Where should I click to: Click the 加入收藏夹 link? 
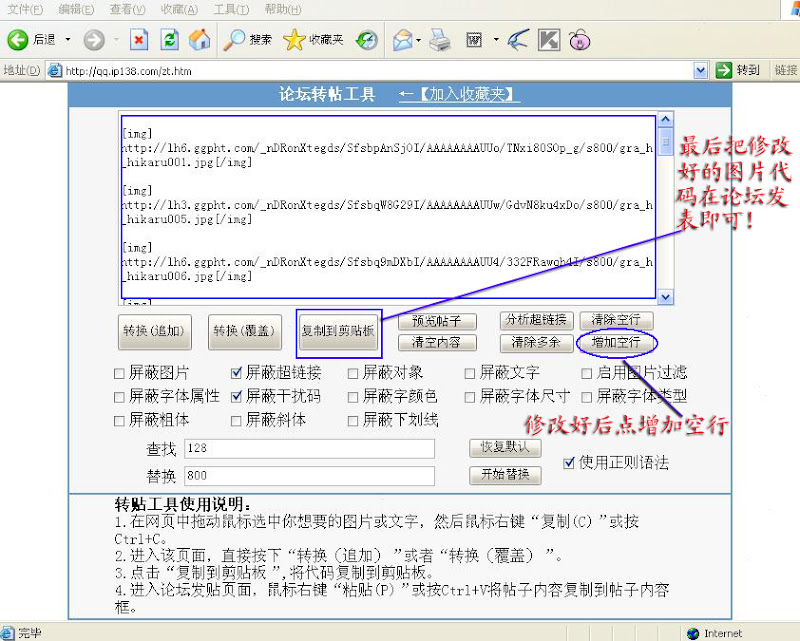tap(459, 94)
